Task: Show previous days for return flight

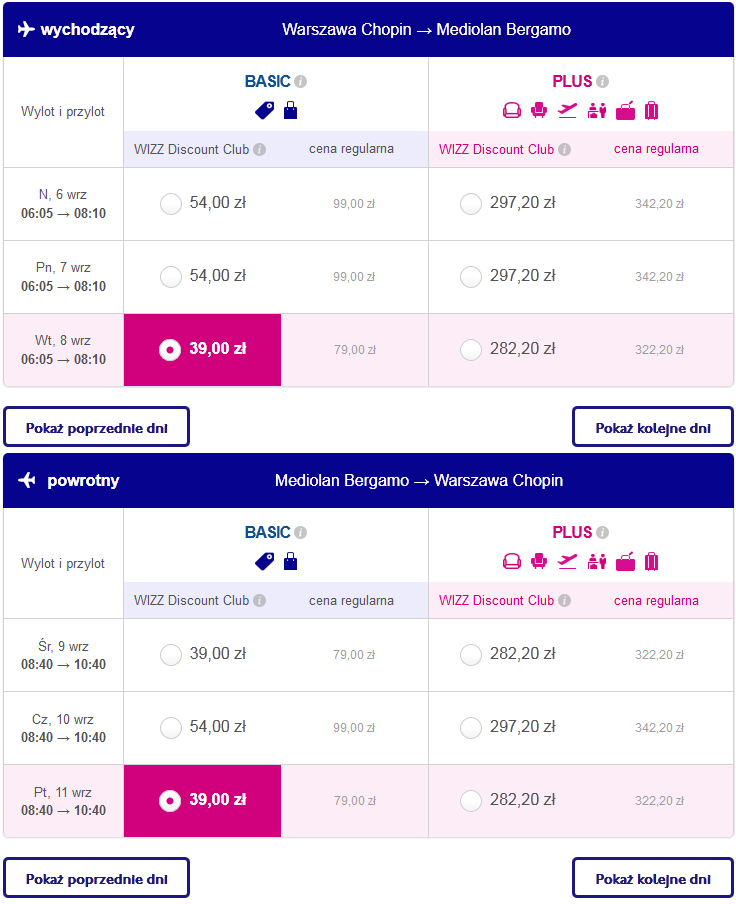Action: click(96, 878)
